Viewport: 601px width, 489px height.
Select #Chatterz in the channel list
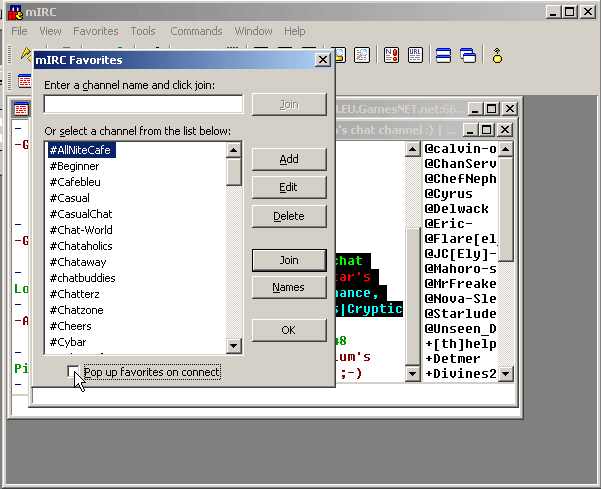click(75, 294)
